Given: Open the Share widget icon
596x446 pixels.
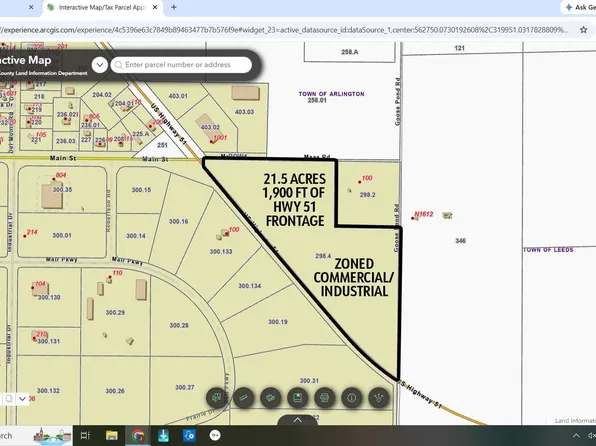Looking at the screenshot, I should 379,398.
